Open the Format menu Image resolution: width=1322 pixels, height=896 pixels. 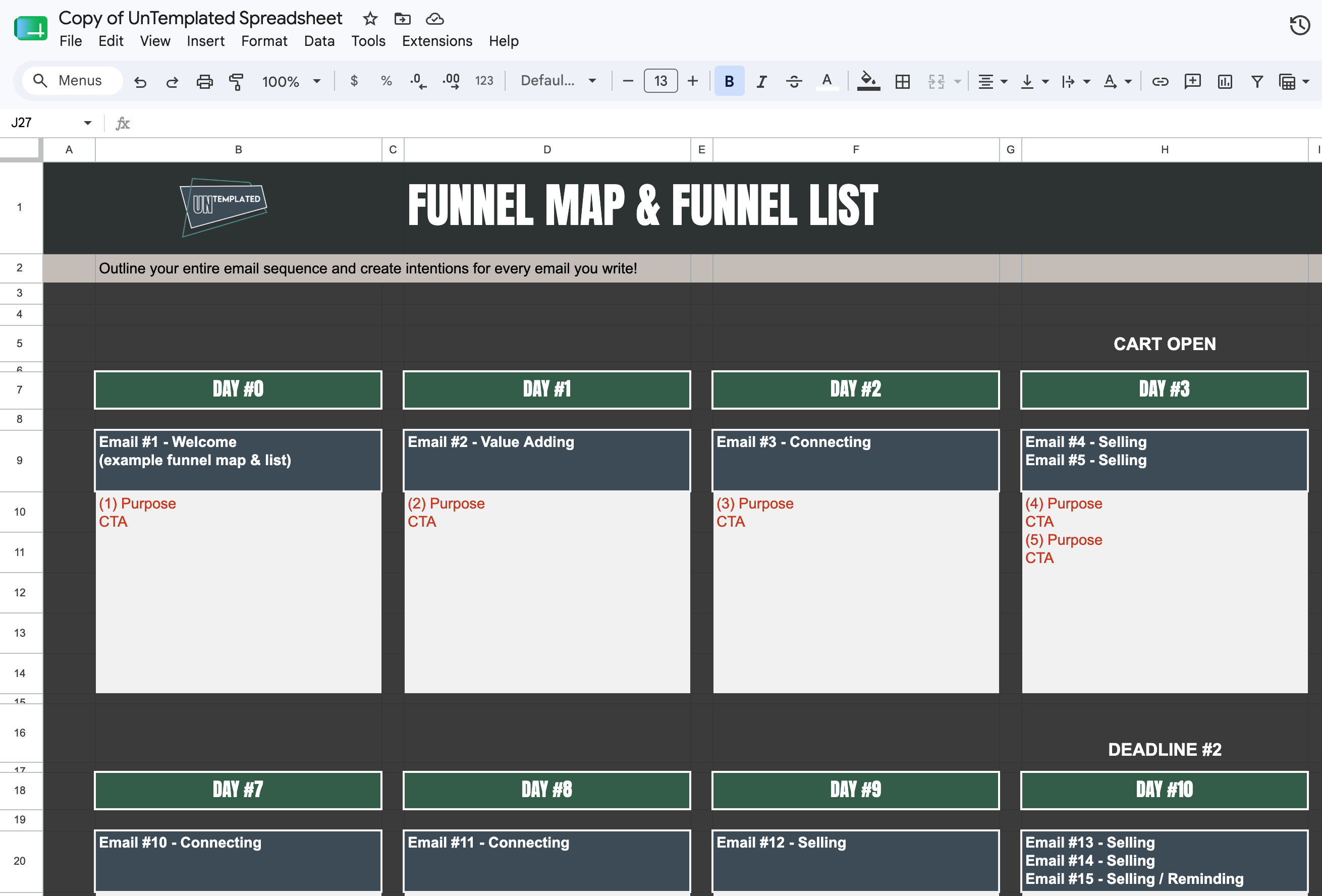[264, 41]
